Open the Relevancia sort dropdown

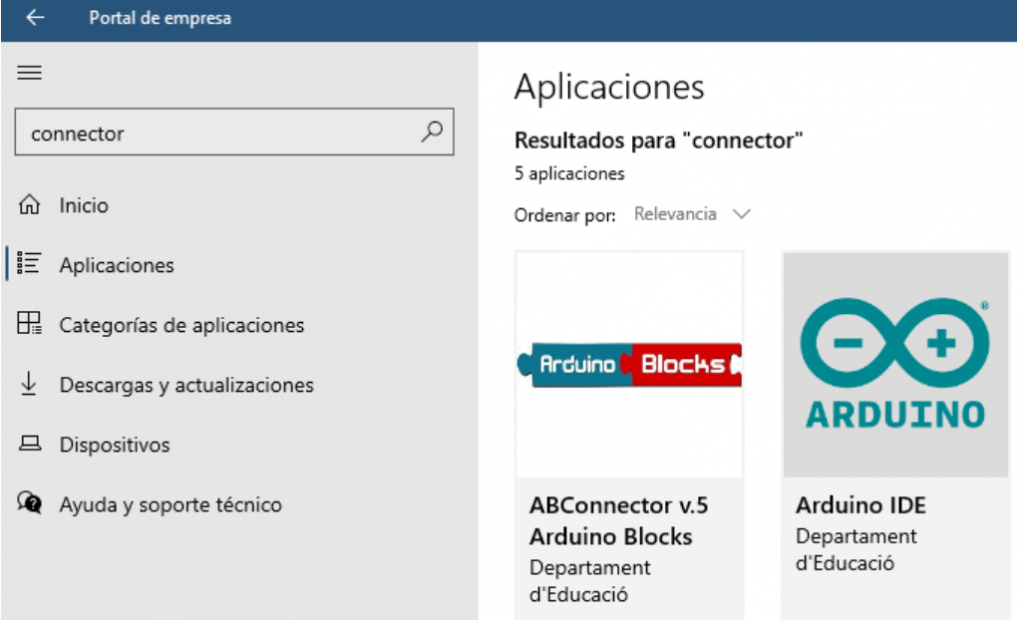pyautogui.click(x=676, y=214)
